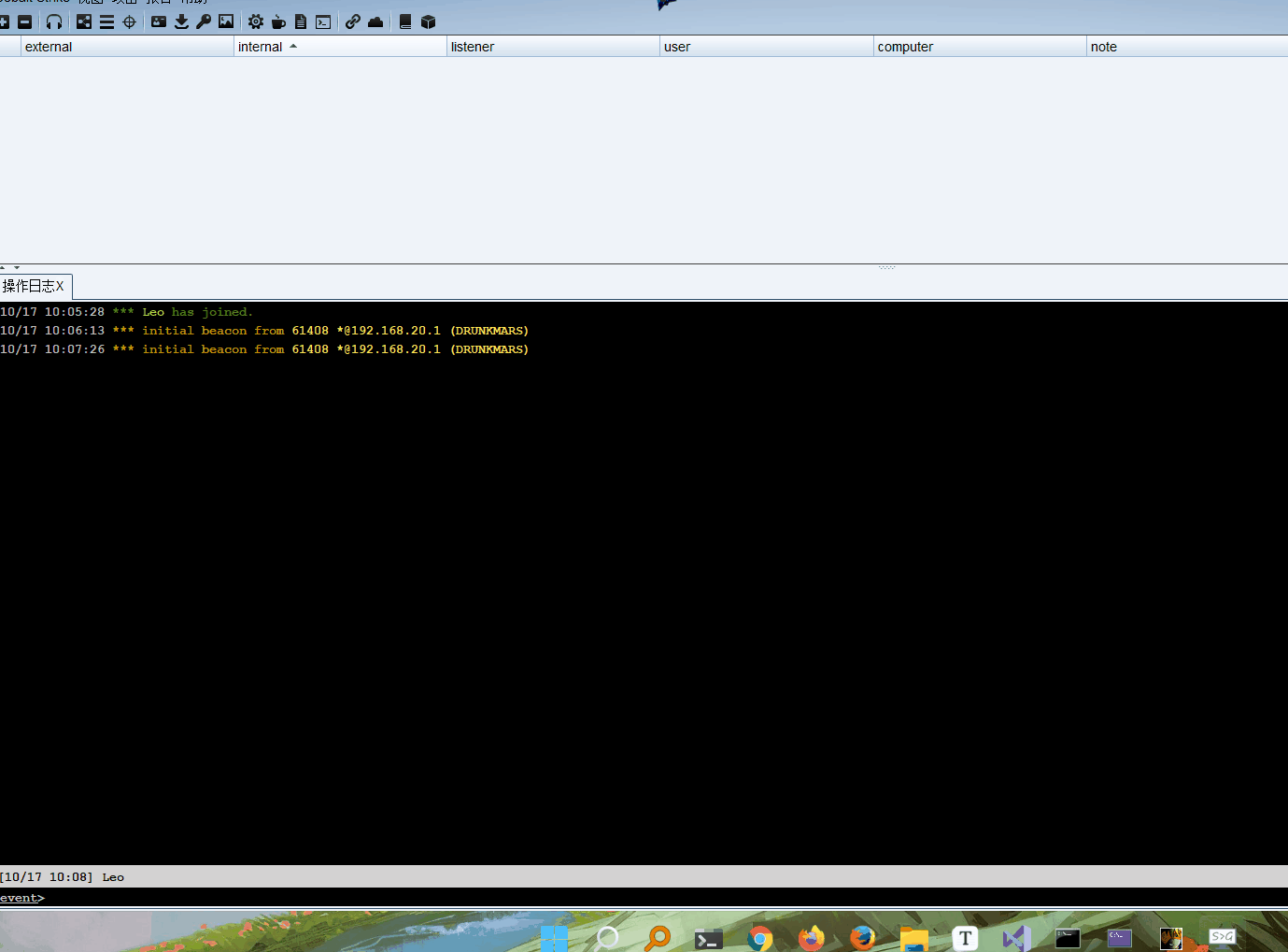Click the cube About icon
Viewport: 1288px width, 952px height.
(x=428, y=21)
